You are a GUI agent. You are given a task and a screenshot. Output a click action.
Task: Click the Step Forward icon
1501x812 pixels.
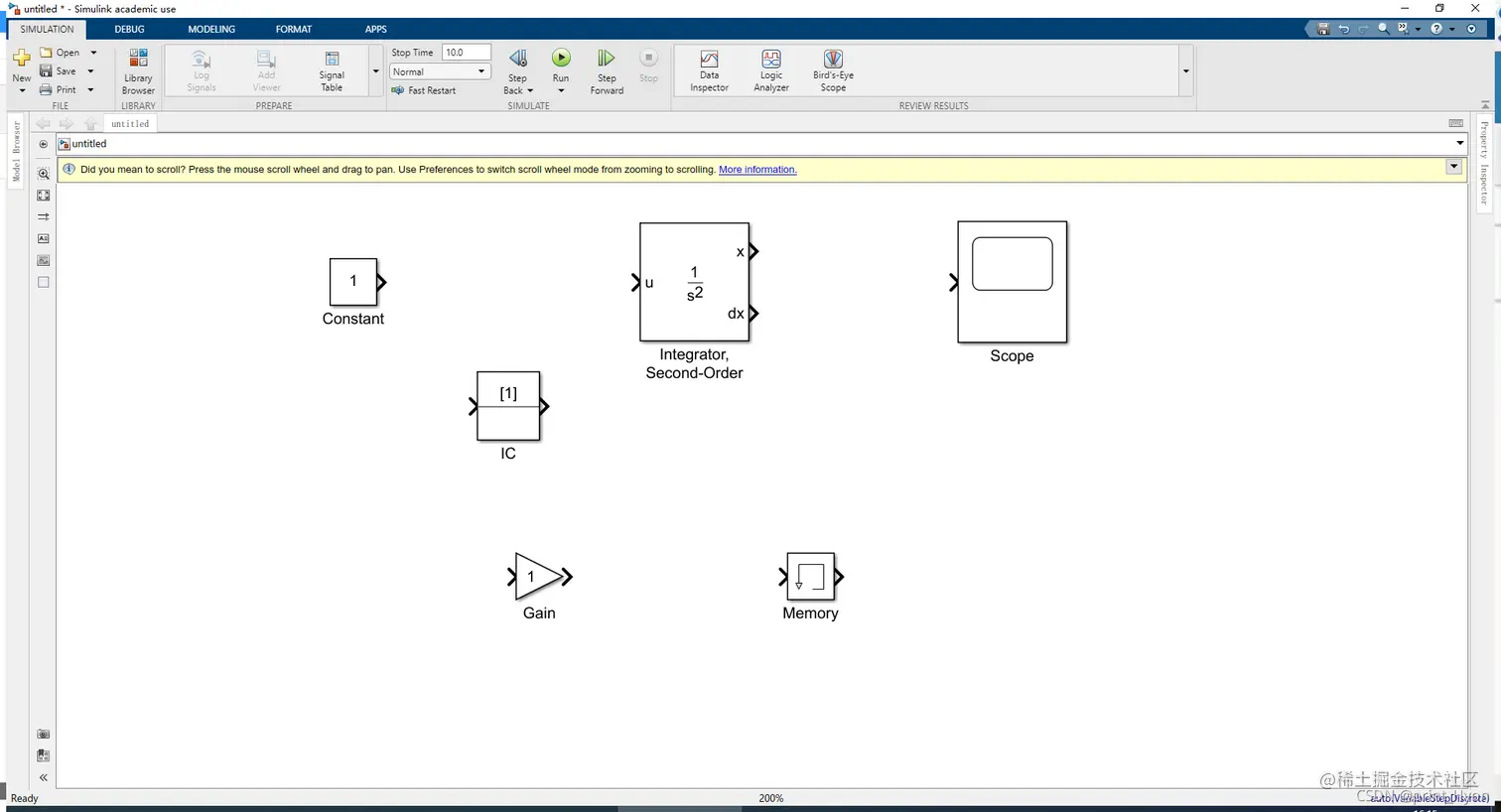606,59
